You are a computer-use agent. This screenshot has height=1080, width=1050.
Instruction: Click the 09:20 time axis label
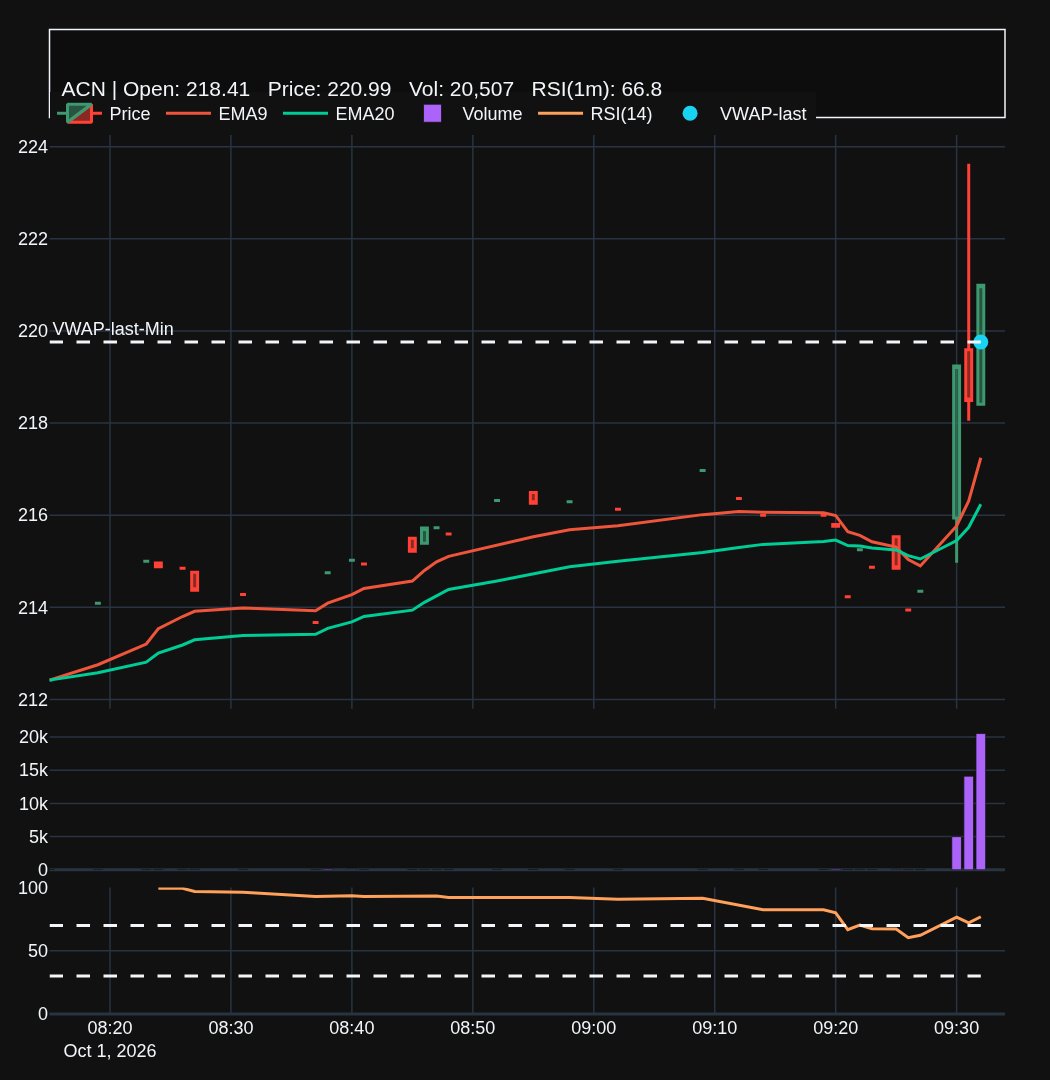pos(836,1028)
